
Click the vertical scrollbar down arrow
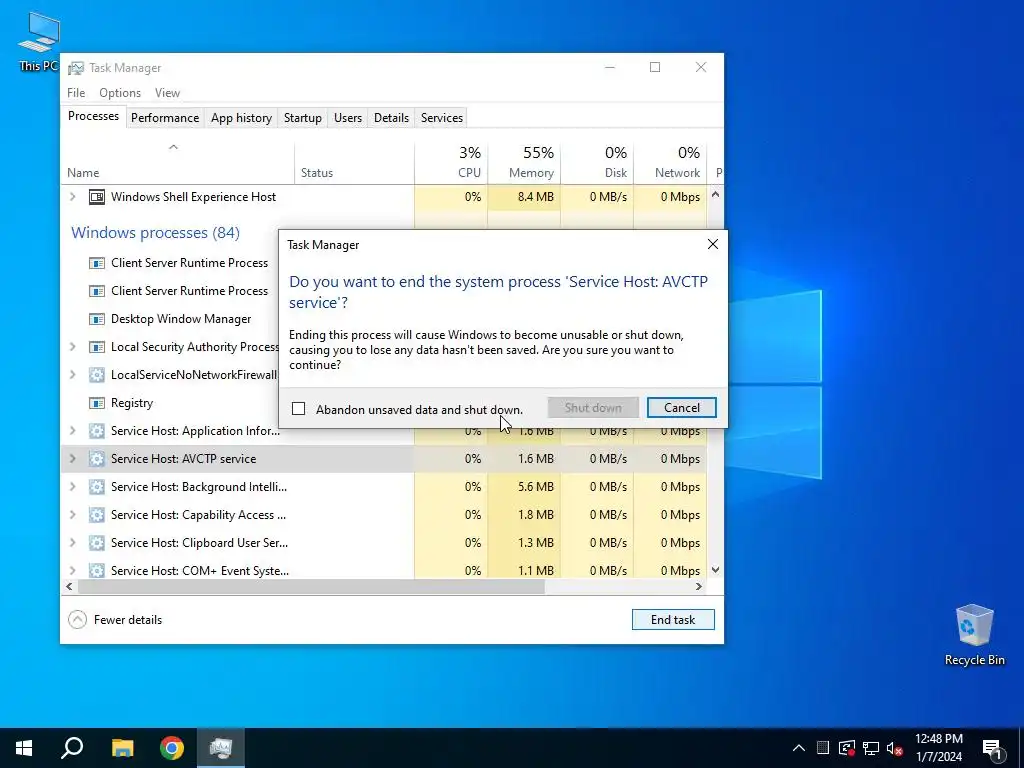pos(715,570)
